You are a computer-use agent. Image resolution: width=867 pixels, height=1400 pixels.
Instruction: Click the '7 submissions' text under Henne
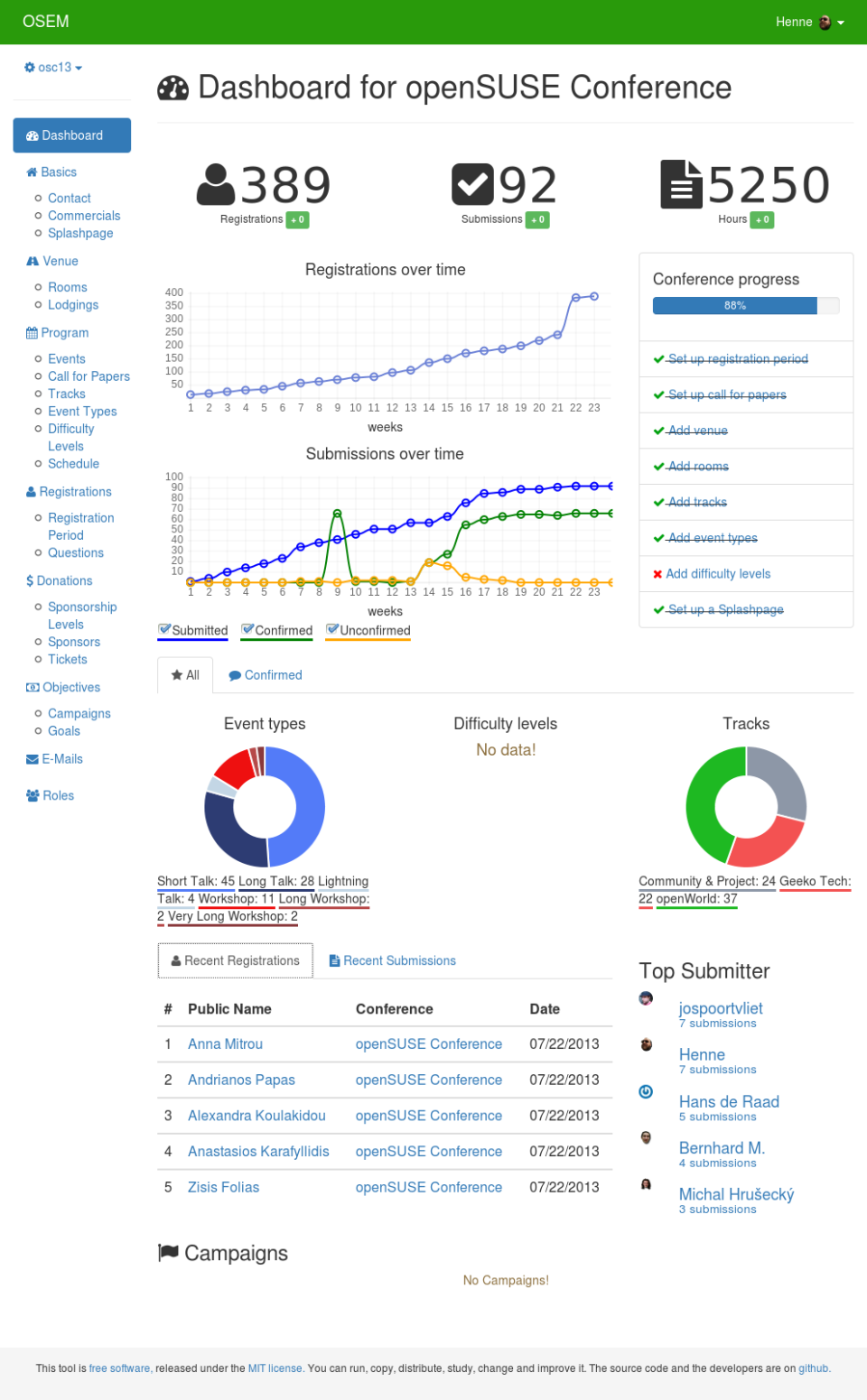(718, 1070)
